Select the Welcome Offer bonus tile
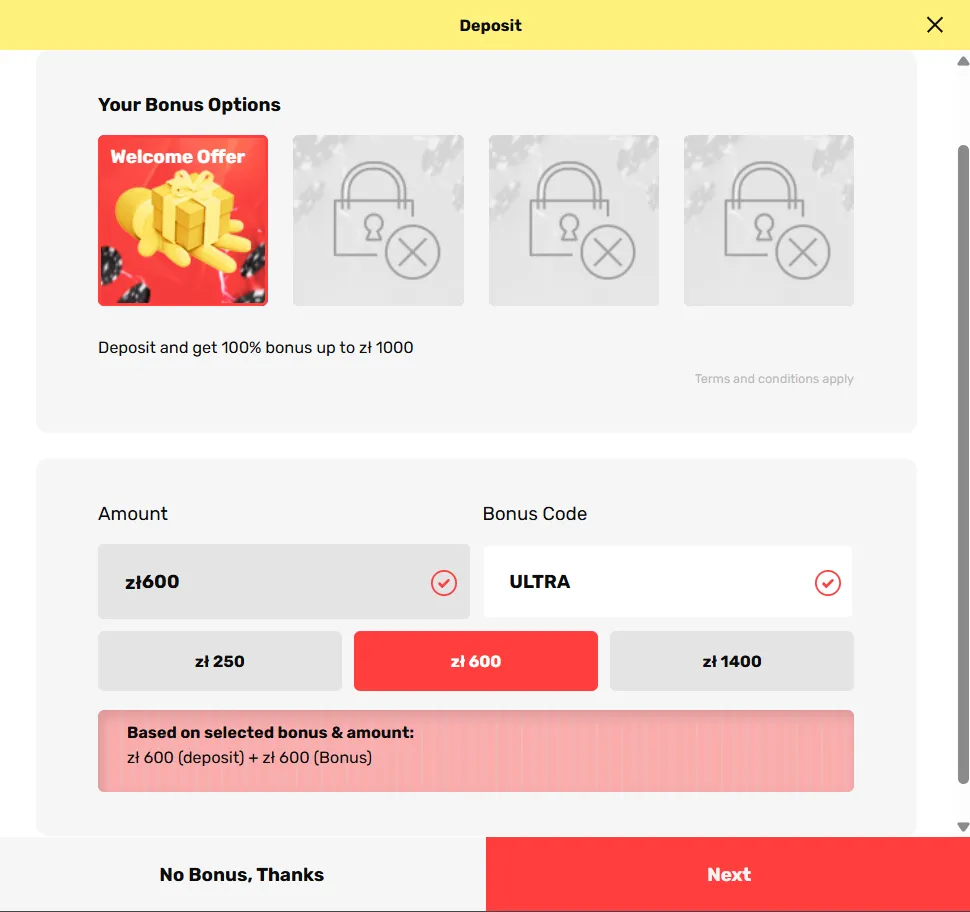Screen dimensions: 970x912 coord(183,220)
